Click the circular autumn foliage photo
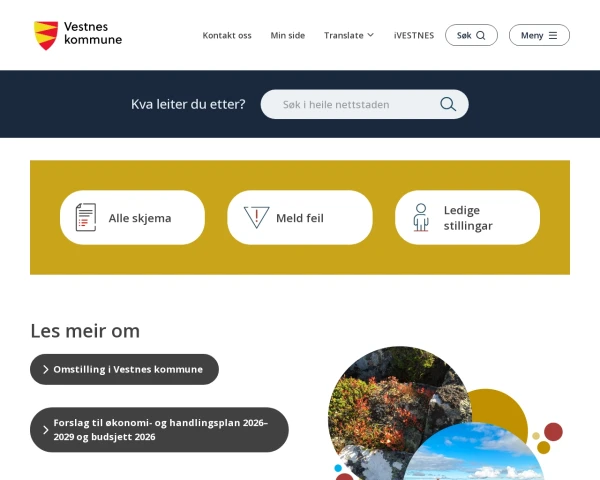The width and height of the screenshot is (600, 480). [398, 406]
